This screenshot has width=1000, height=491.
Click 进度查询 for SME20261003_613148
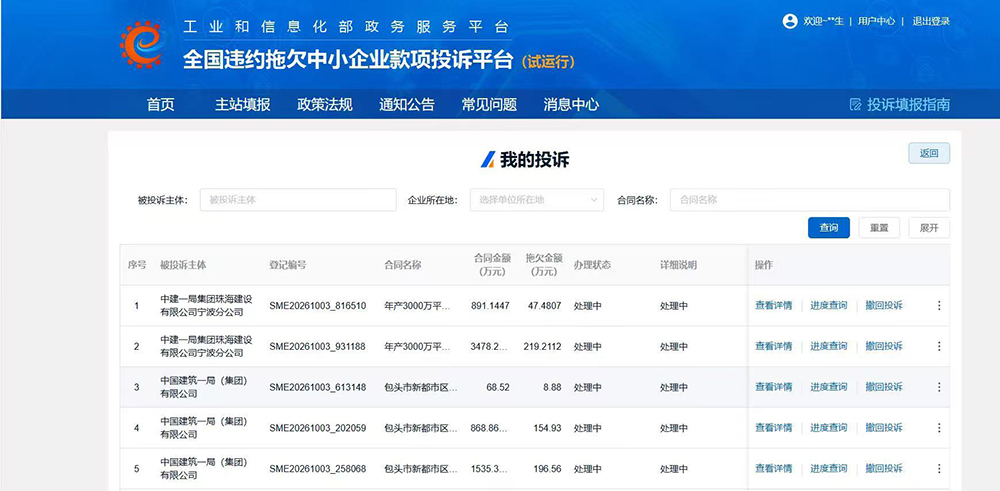[x=829, y=387]
